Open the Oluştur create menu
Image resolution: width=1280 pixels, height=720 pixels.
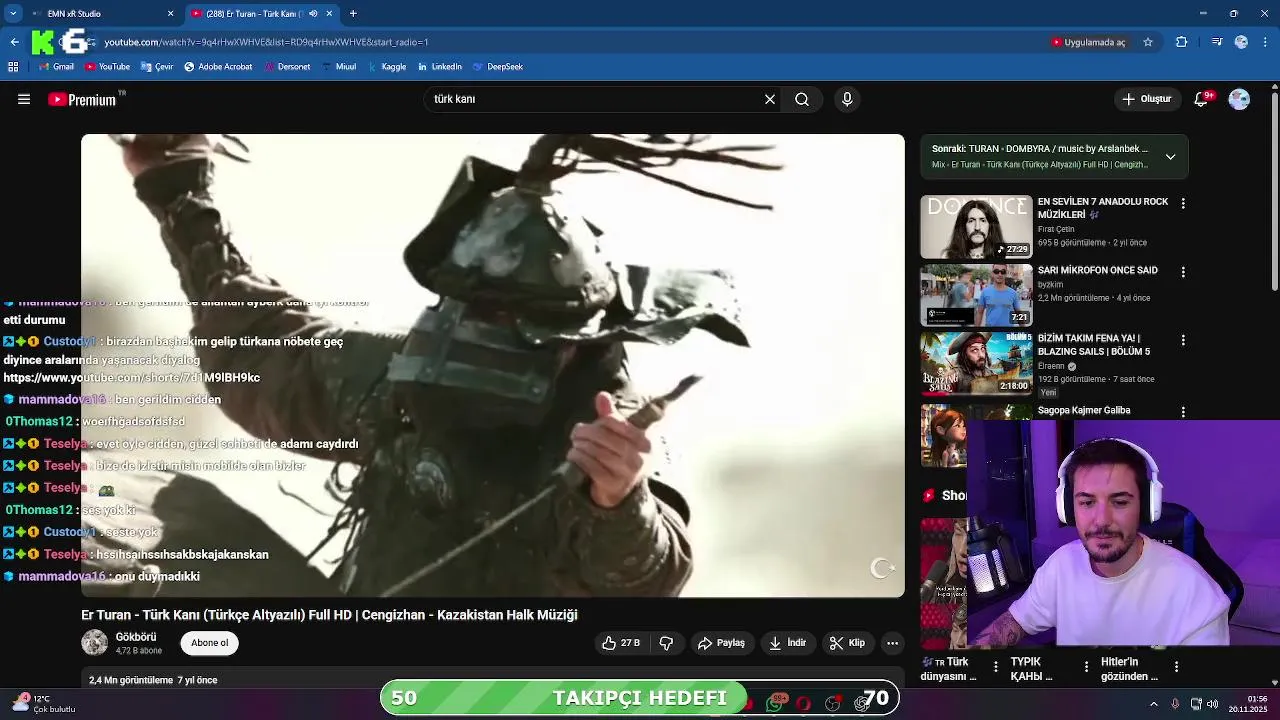pos(1146,99)
